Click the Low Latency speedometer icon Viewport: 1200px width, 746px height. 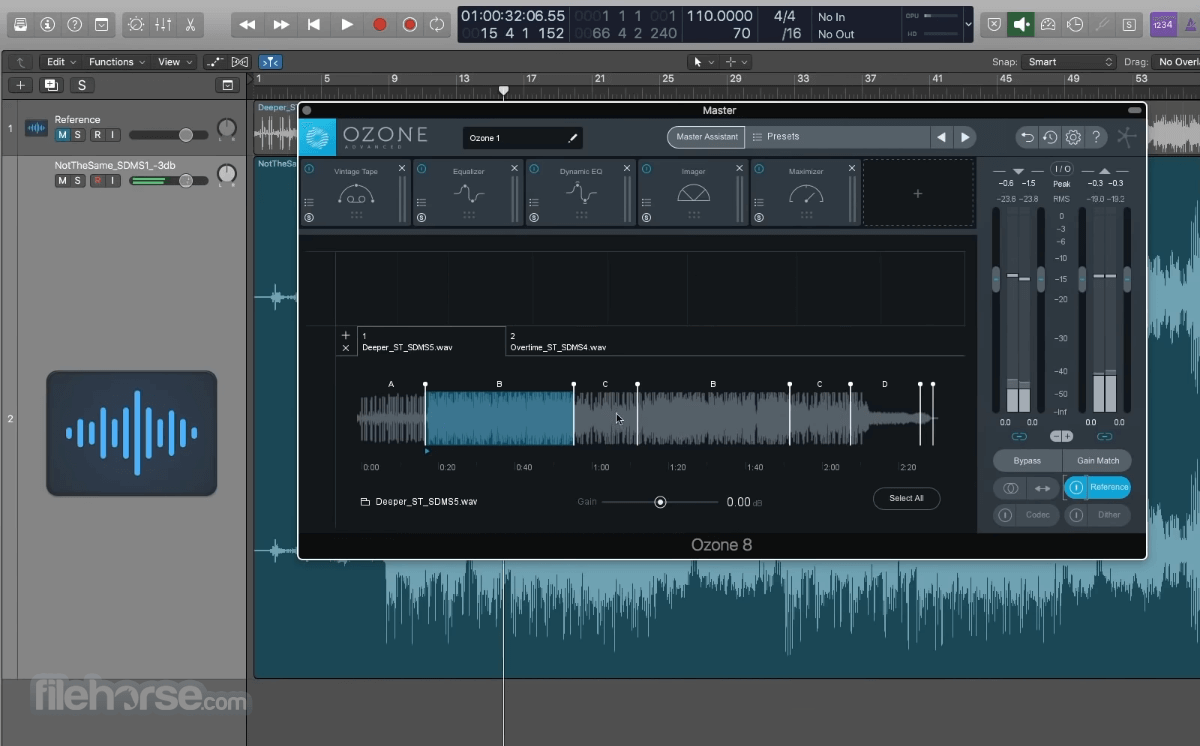click(x=1048, y=24)
